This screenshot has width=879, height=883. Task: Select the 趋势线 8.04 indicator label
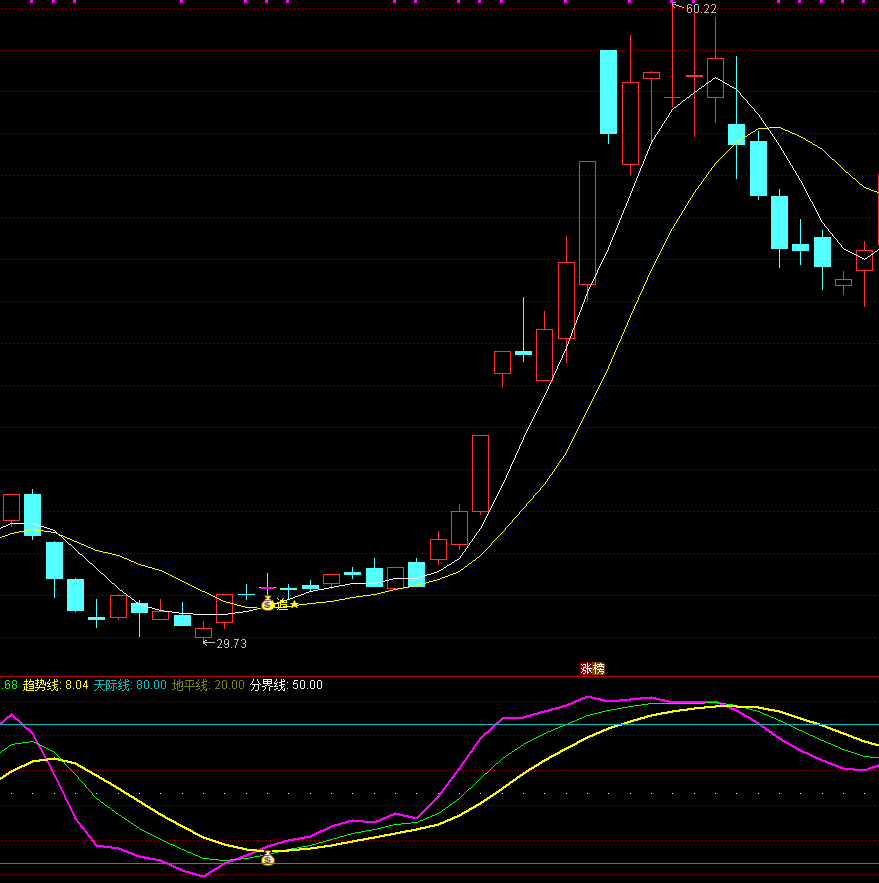pyautogui.click(x=55, y=685)
